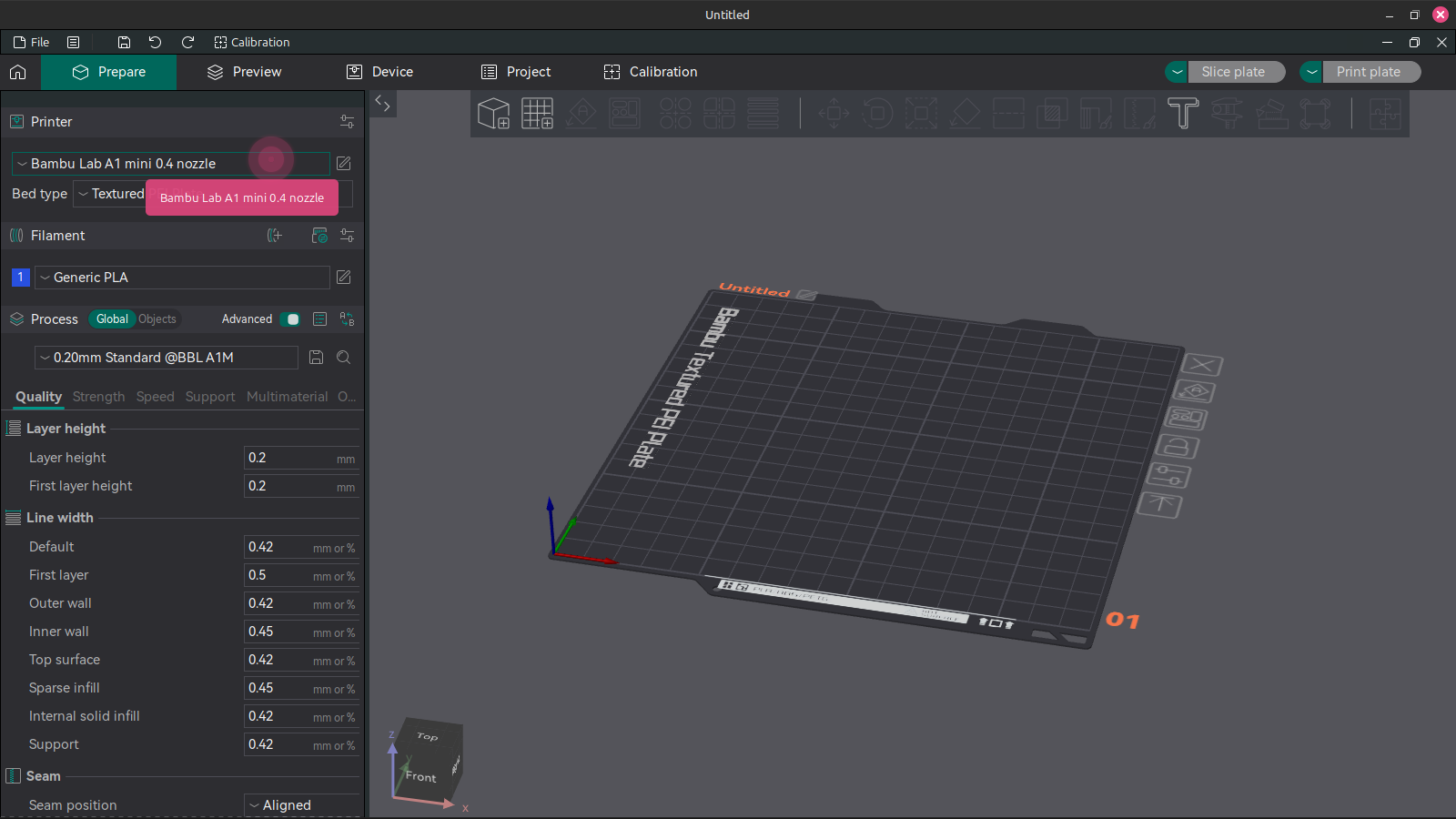Open the Seam position dropdown

[300, 804]
